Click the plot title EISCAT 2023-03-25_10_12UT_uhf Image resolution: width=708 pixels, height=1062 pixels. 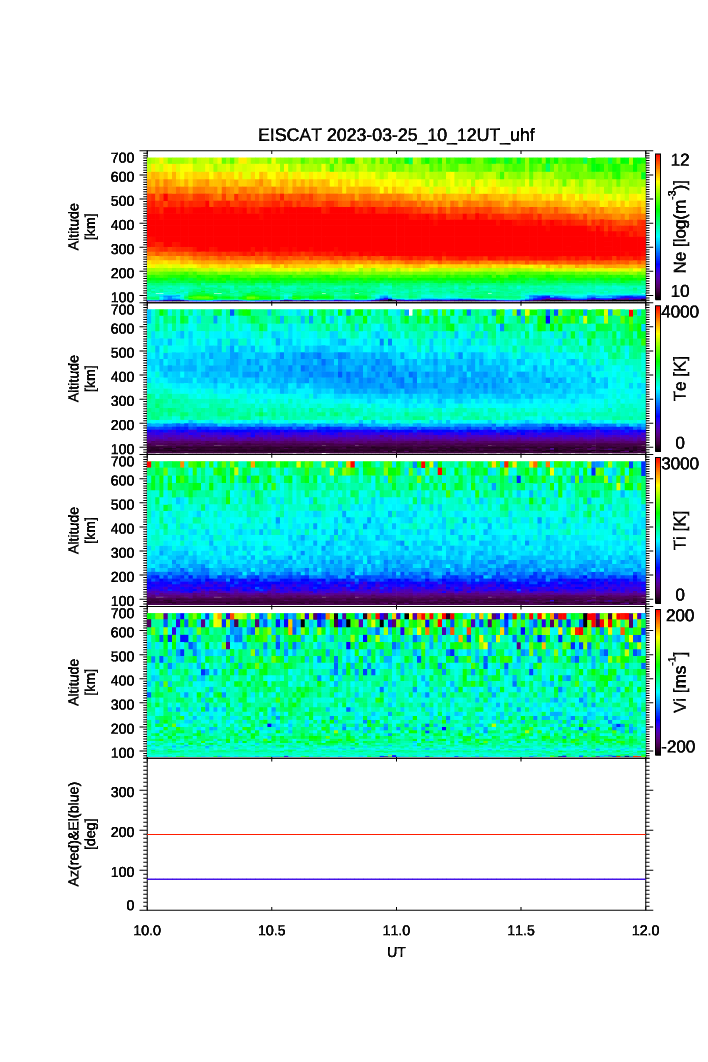click(x=397, y=135)
